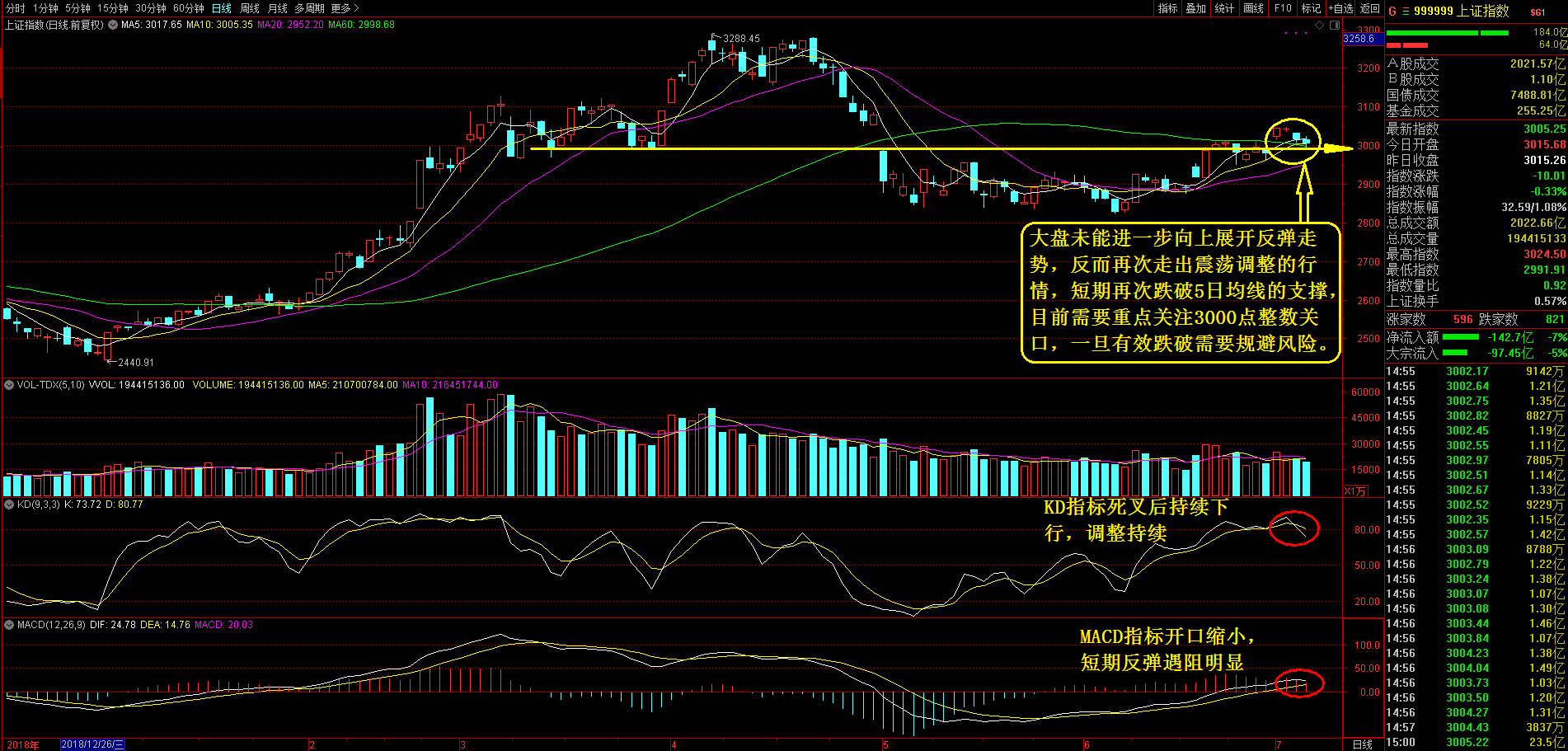Viewport: 1568px width, 751px height.
Task: Toggle the side panel icon atop main chart
Action: (x=1334, y=26)
